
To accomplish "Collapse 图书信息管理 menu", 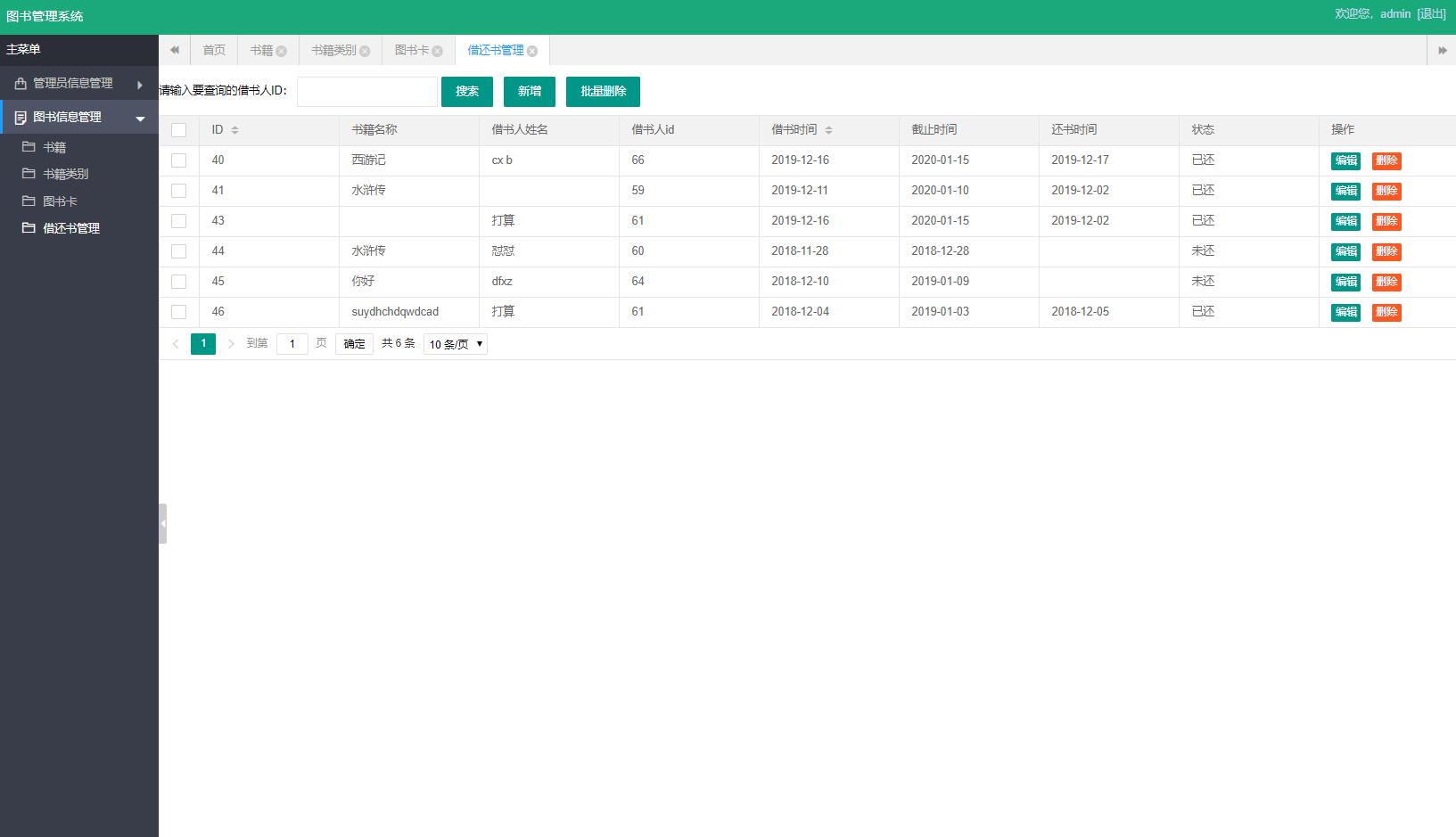I will pos(78,118).
